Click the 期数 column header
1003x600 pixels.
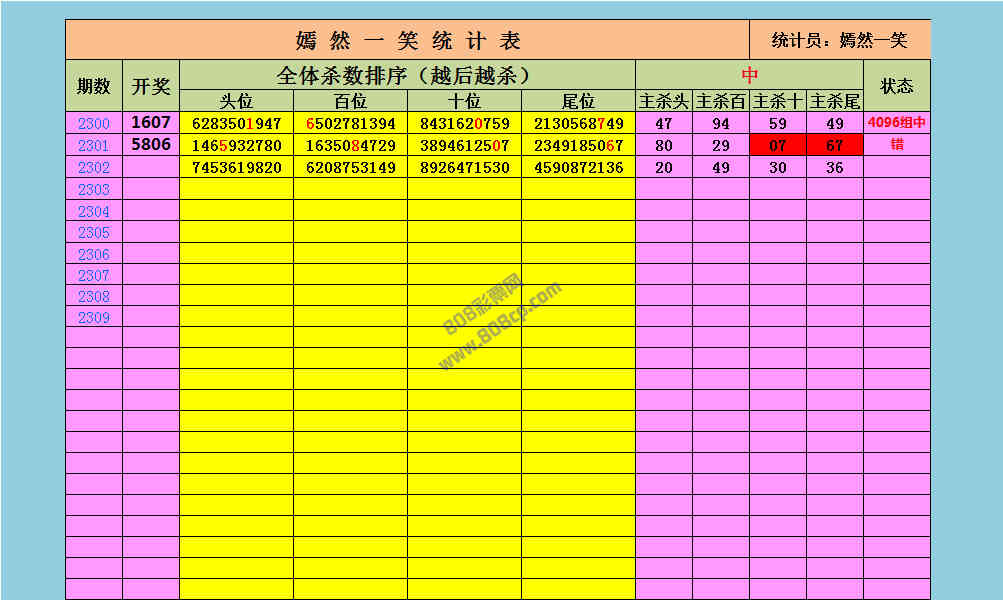[x=93, y=86]
